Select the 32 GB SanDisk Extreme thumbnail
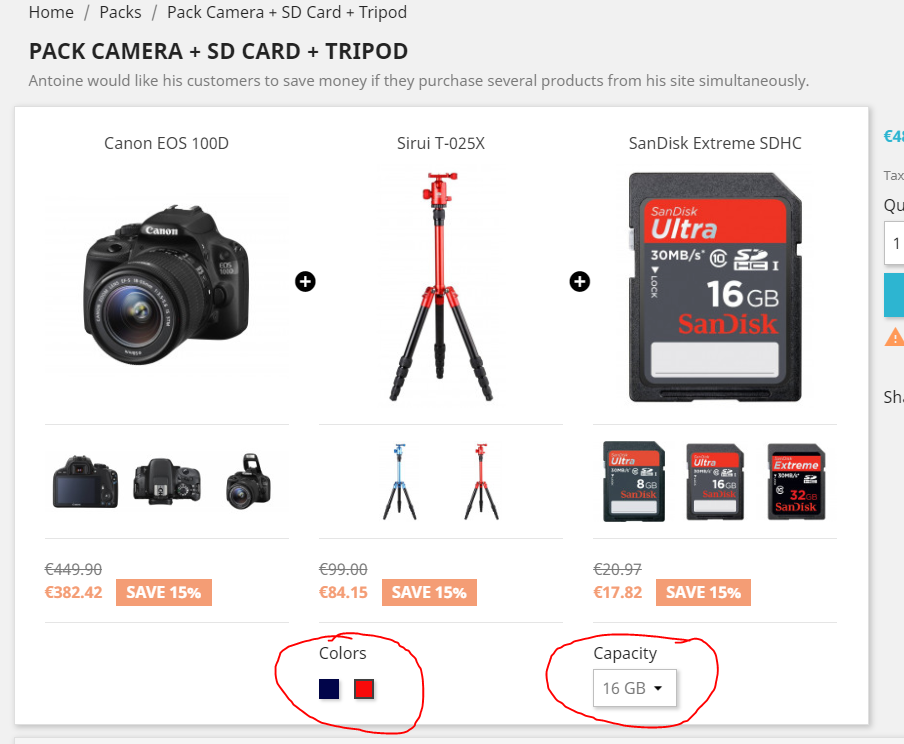 point(796,482)
